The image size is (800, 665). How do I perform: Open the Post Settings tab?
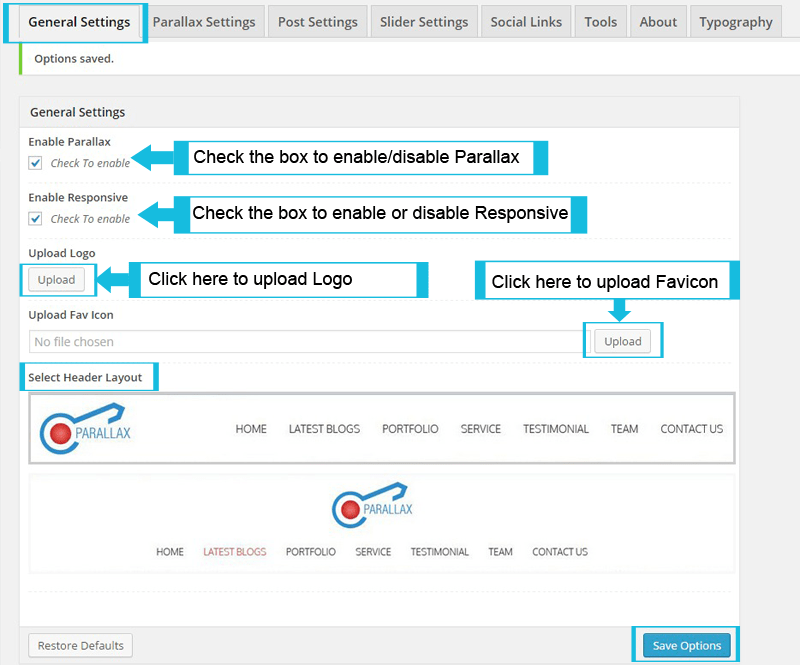pyautogui.click(x=317, y=22)
